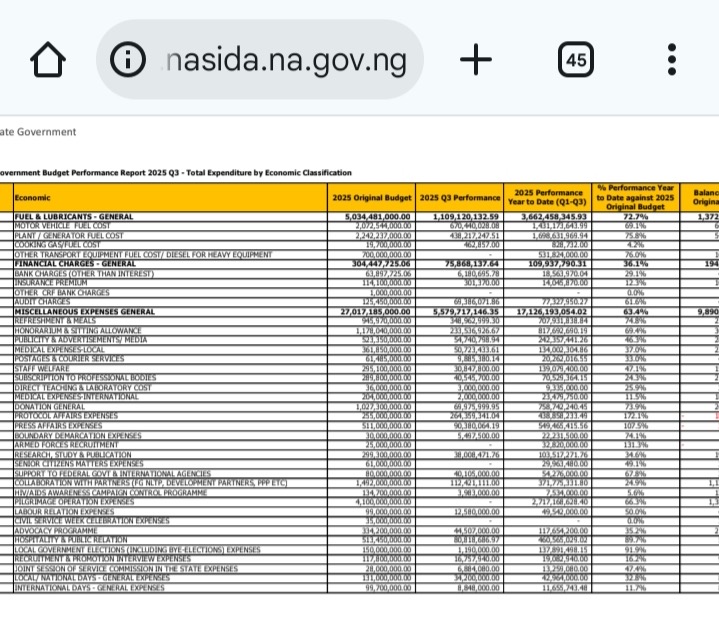
Task: Tap INTERNATIONAL DAYS - GENERAL EXPENSES row
Action: click(x=90, y=587)
